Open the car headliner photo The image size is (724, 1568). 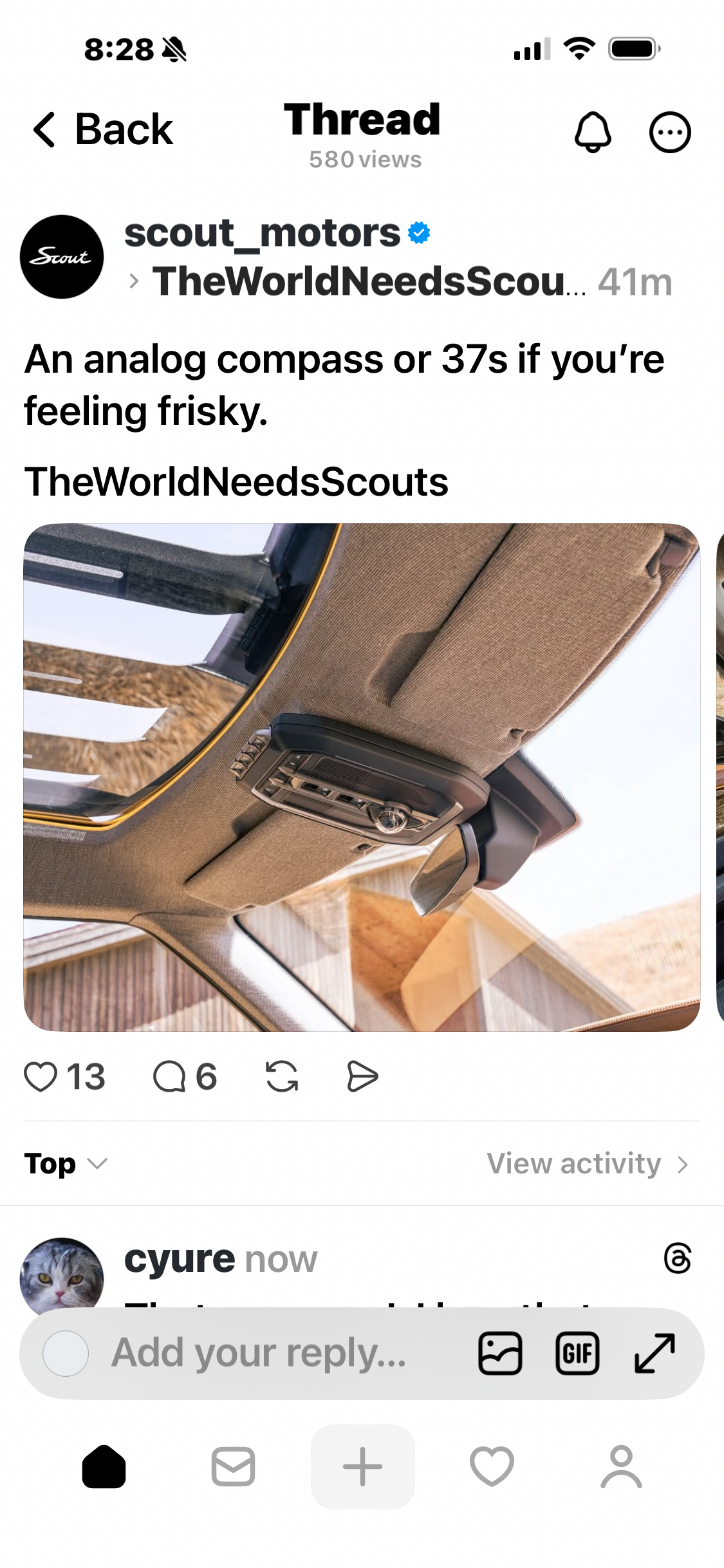pos(362,778)
